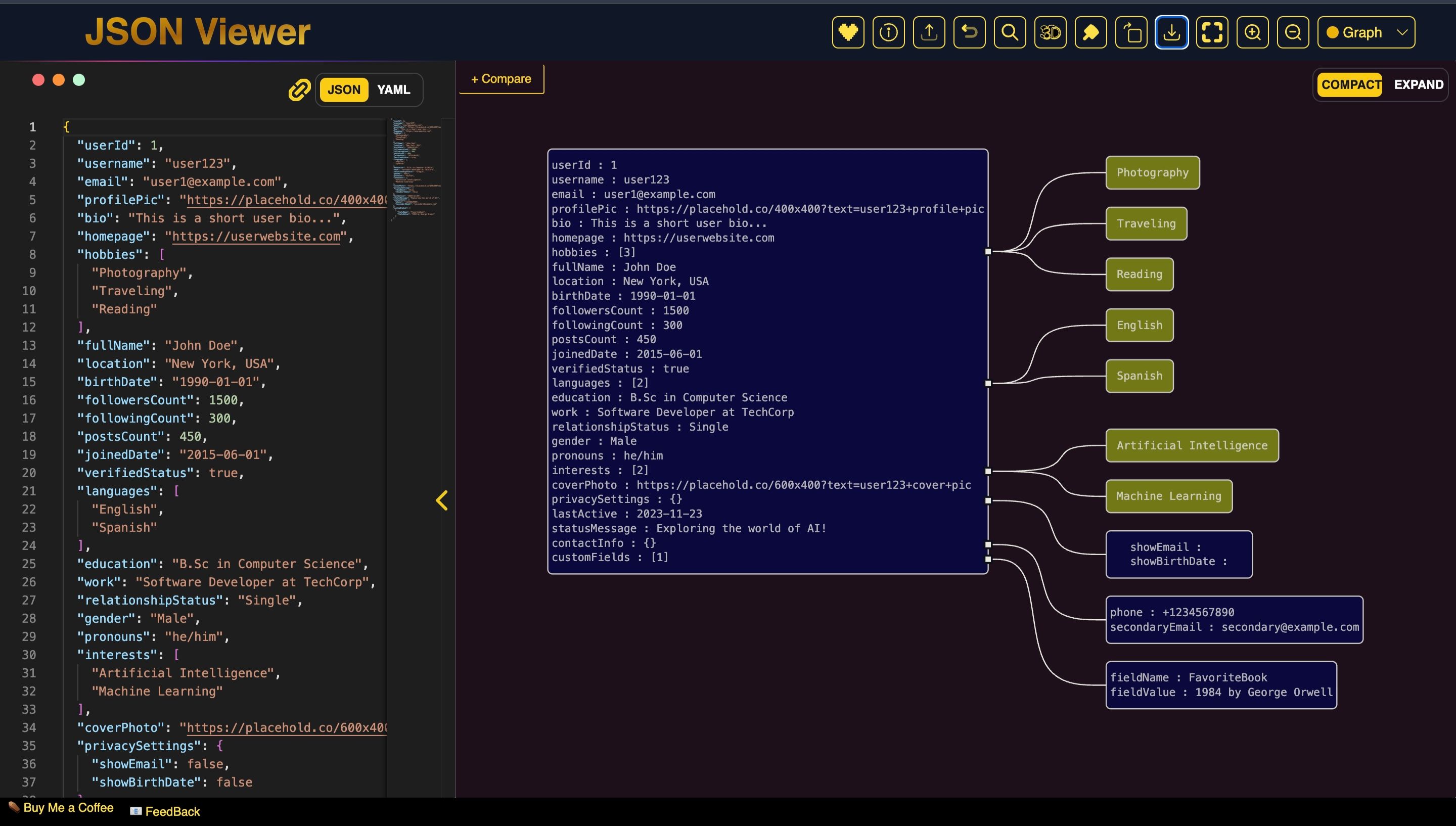
Task: Open the search magnifier tool
Action: (1010, 32)
